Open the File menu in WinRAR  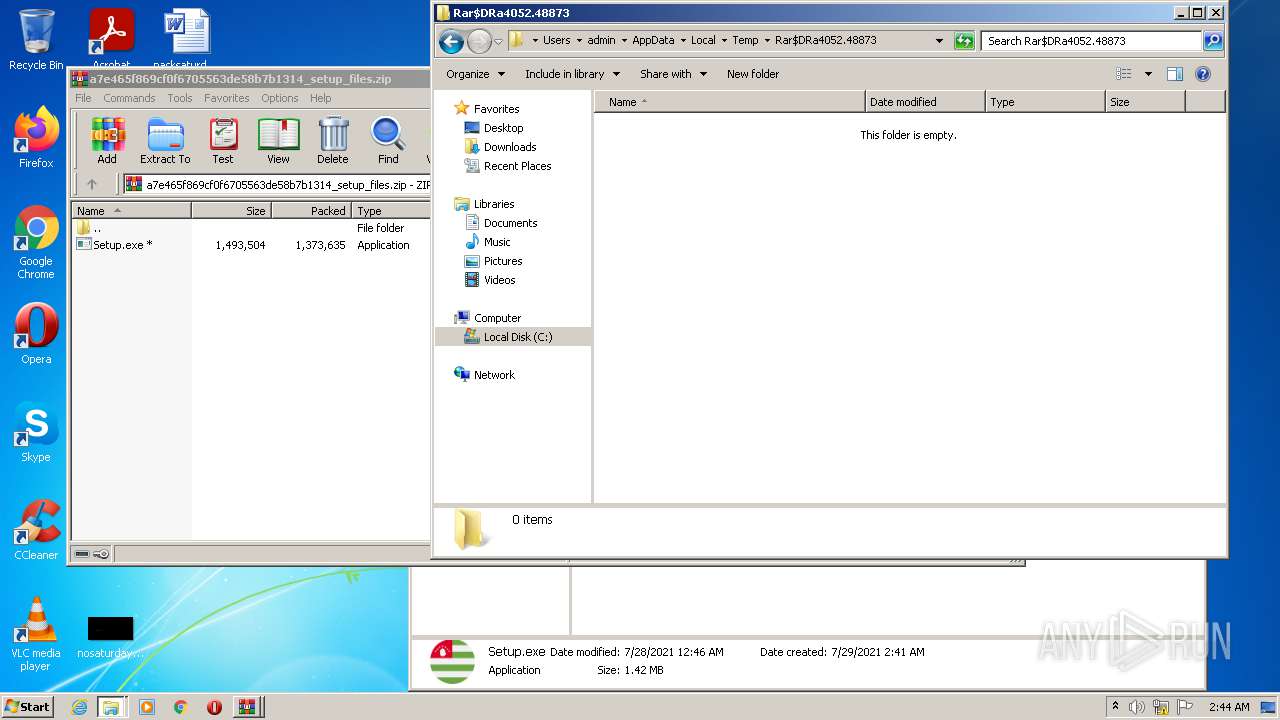tap(83, 98)
